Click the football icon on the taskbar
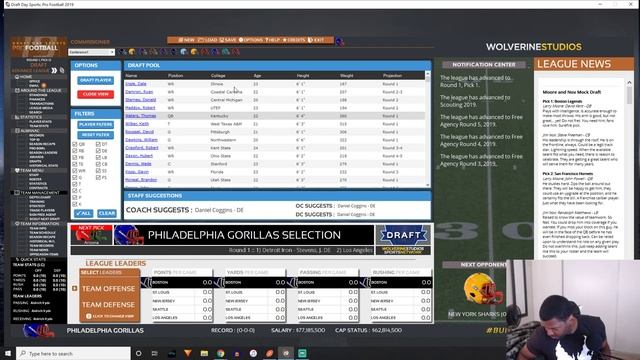Viewport: 640px width, 360px height. pos(270,353)
